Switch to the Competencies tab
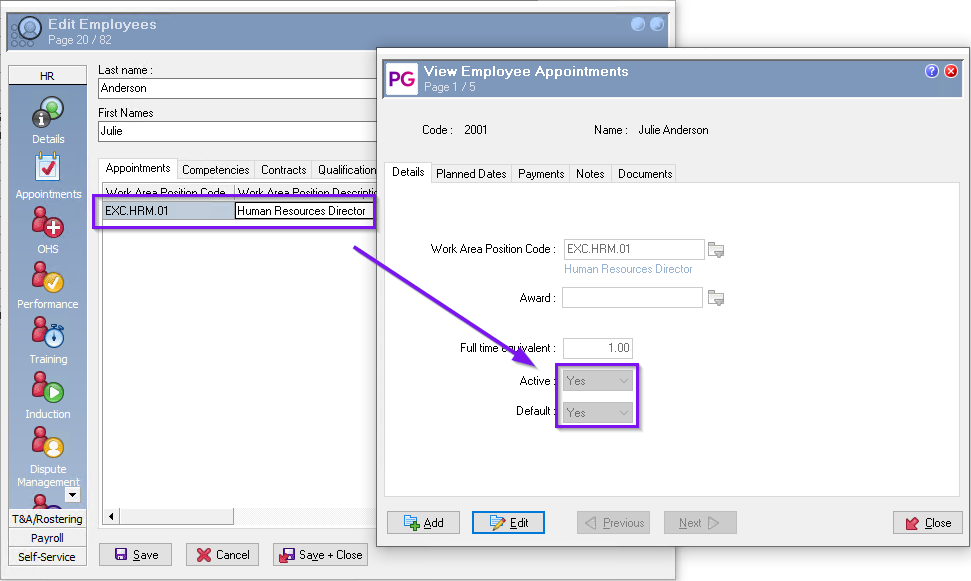This screenshot has width=971, height=581. [x=215, y=170]
